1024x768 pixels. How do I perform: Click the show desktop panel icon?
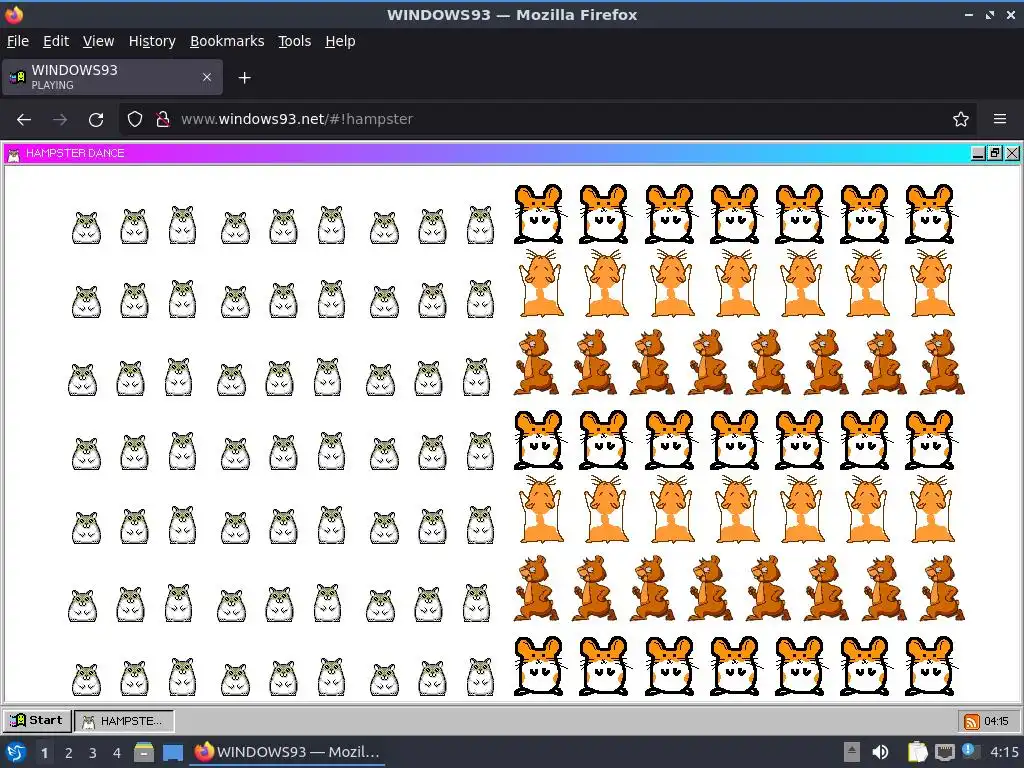click(x=172, y=753)
